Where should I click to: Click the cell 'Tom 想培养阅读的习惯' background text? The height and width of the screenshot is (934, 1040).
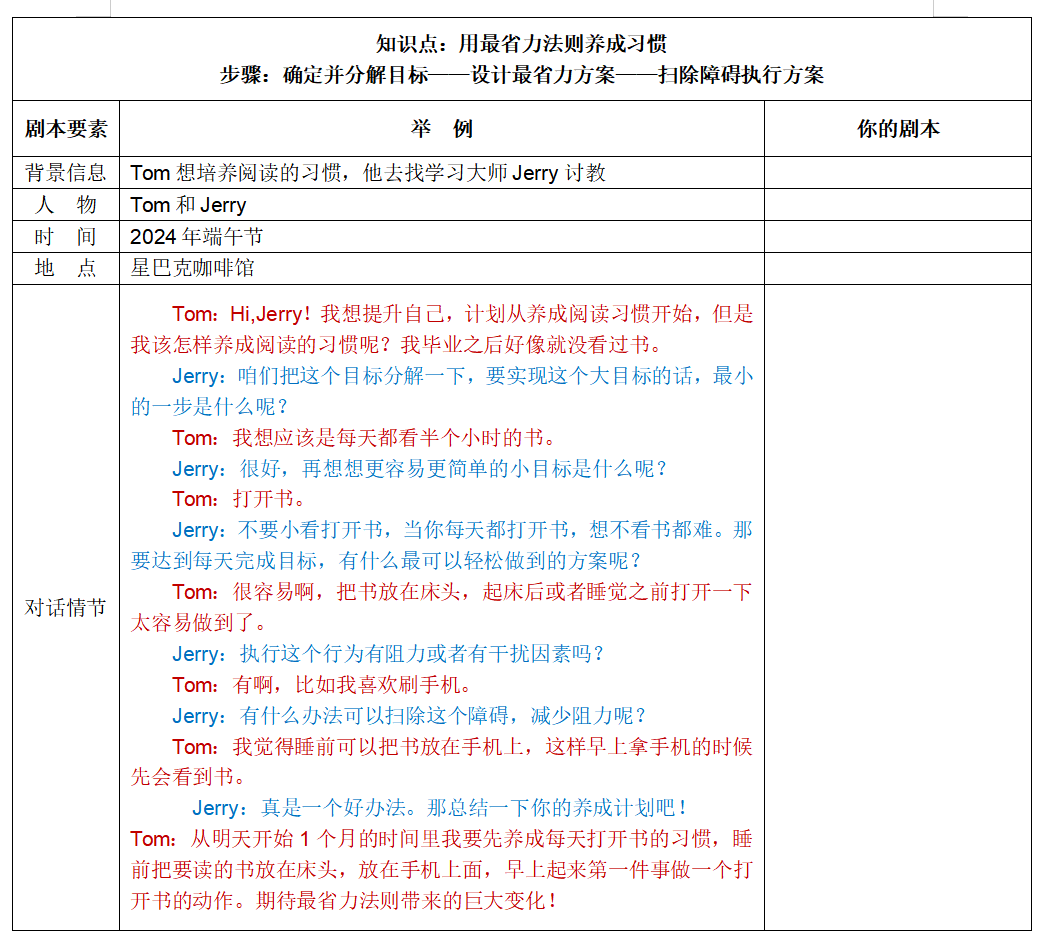tap(368, 172)
